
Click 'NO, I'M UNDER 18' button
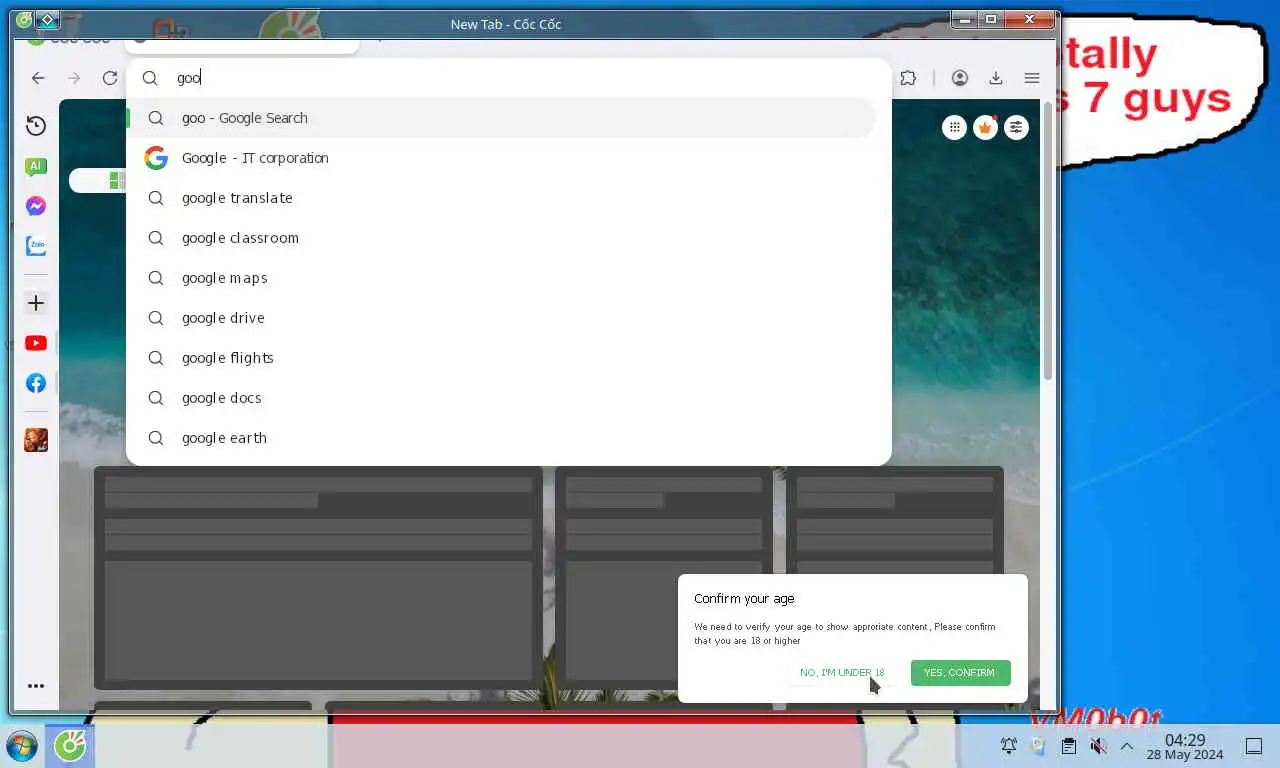point(842,673)
